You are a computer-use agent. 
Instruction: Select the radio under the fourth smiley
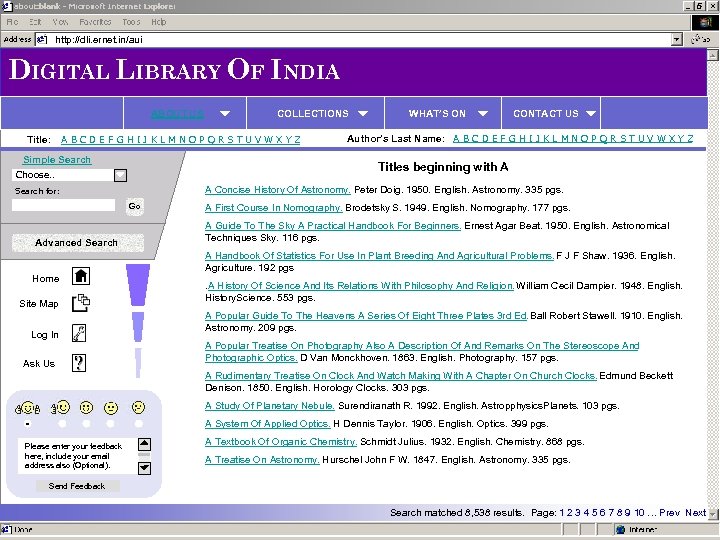pos(110,424)
